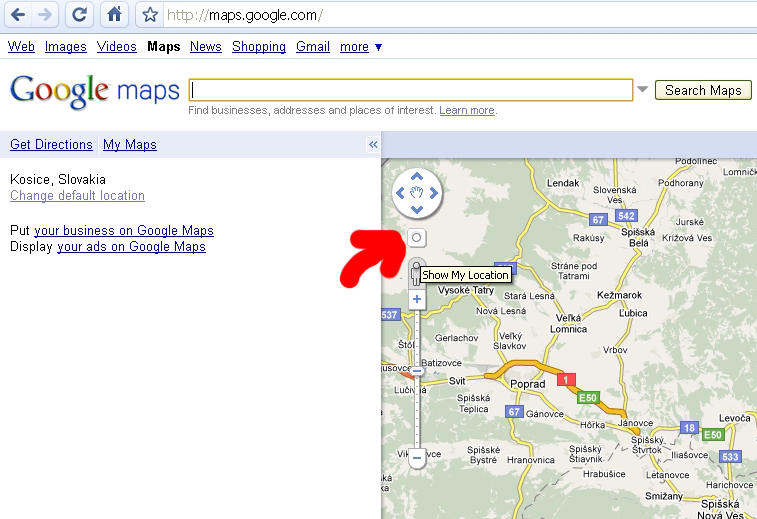The height and width of the screenshot is (519, 757).
Task: Open the Images link
Action: pos(66,46)
